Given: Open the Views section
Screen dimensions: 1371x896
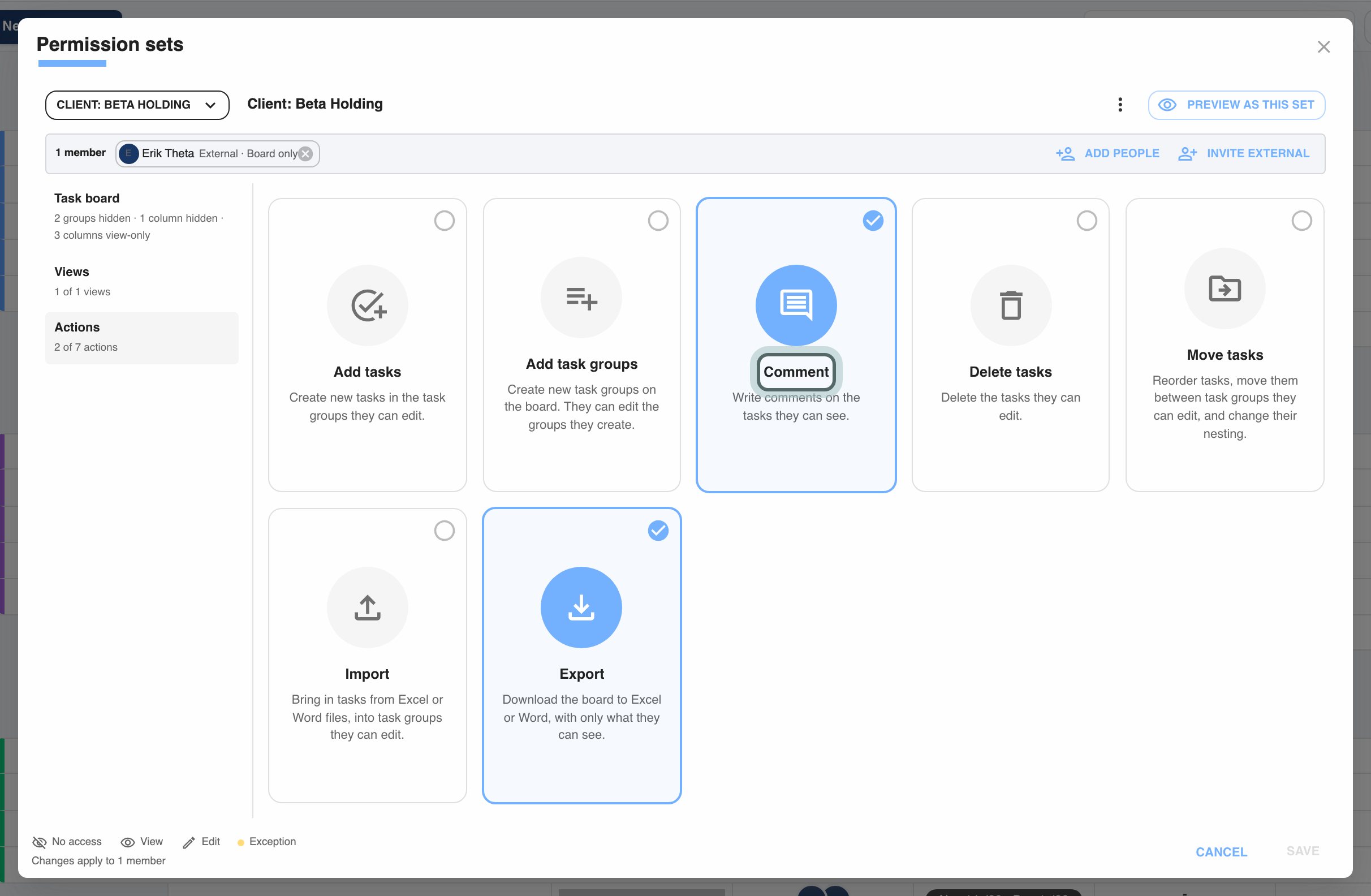Looking at the screenshot, I should [142, 281].
